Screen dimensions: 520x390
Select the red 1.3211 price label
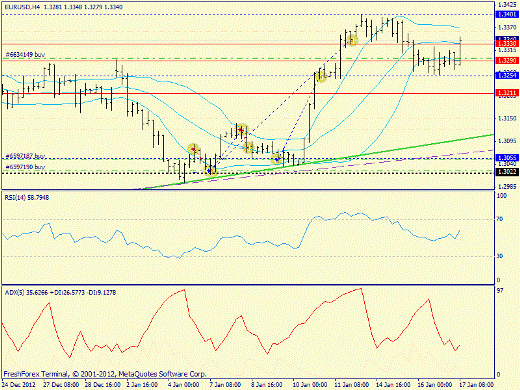point(507,93)
